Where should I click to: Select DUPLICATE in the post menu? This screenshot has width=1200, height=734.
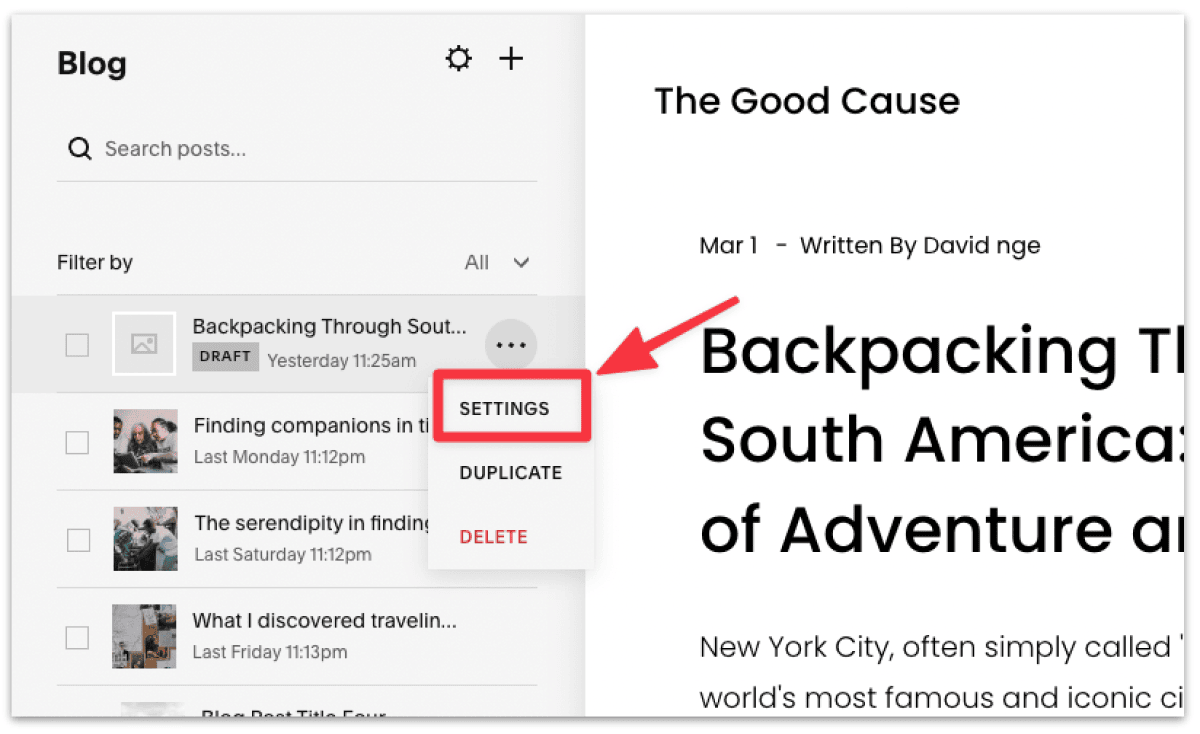pos(511,472)
